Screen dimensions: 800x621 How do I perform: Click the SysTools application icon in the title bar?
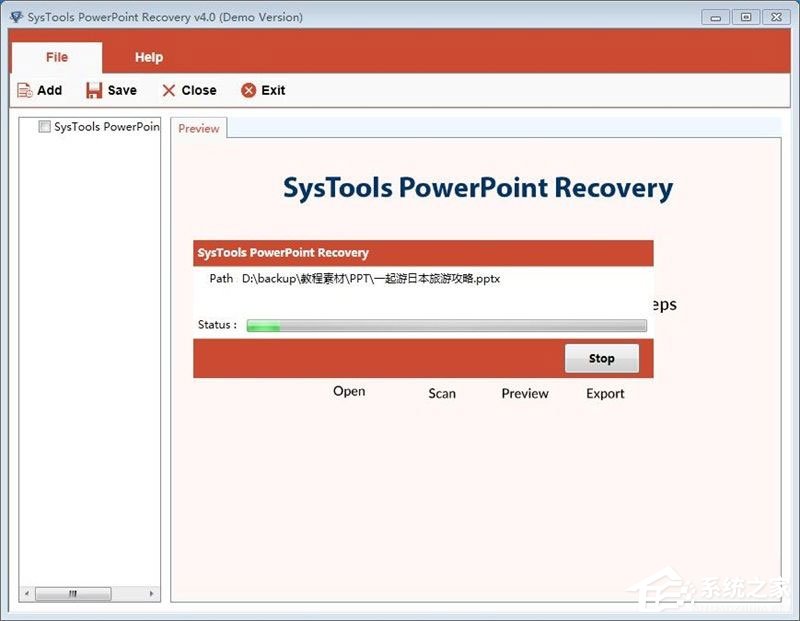coord(16,16)
